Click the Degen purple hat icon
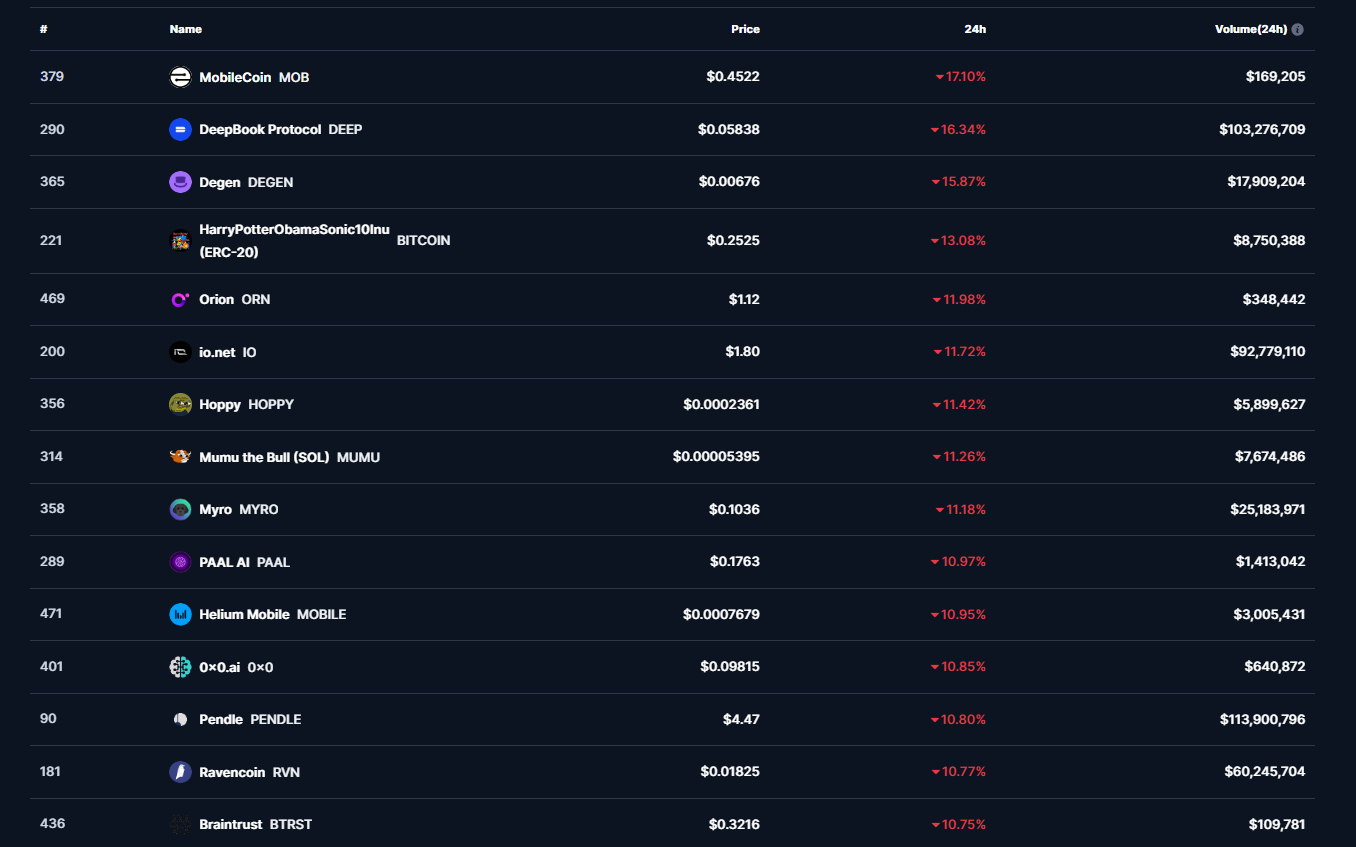This screenshot has width=1356, height=847. [180, 182]
